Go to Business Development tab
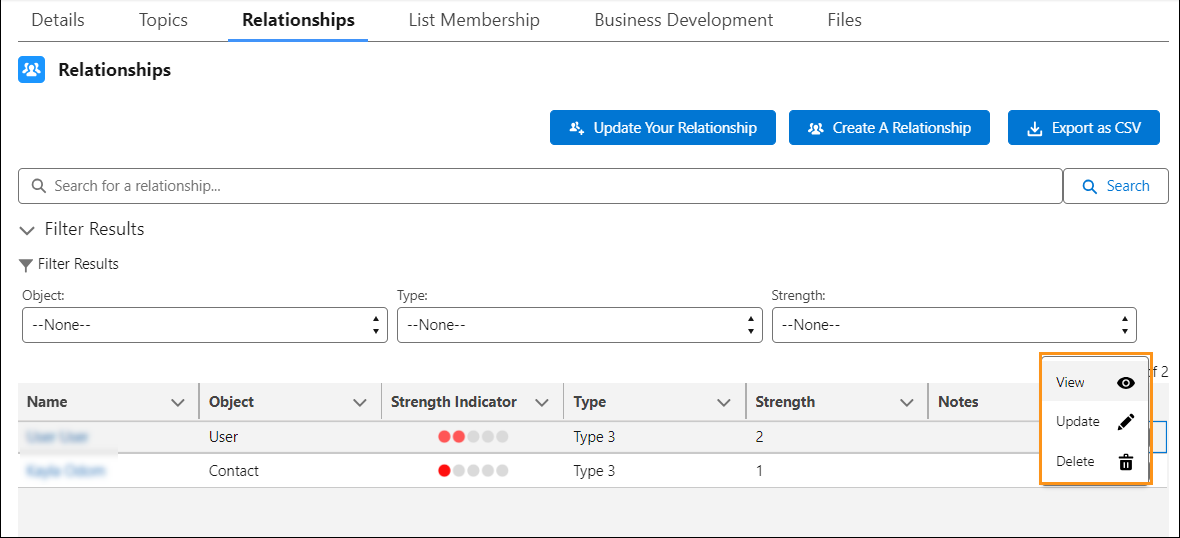Image resolution: width=1180 pixels, height=538 pixels. pos(683,20)
